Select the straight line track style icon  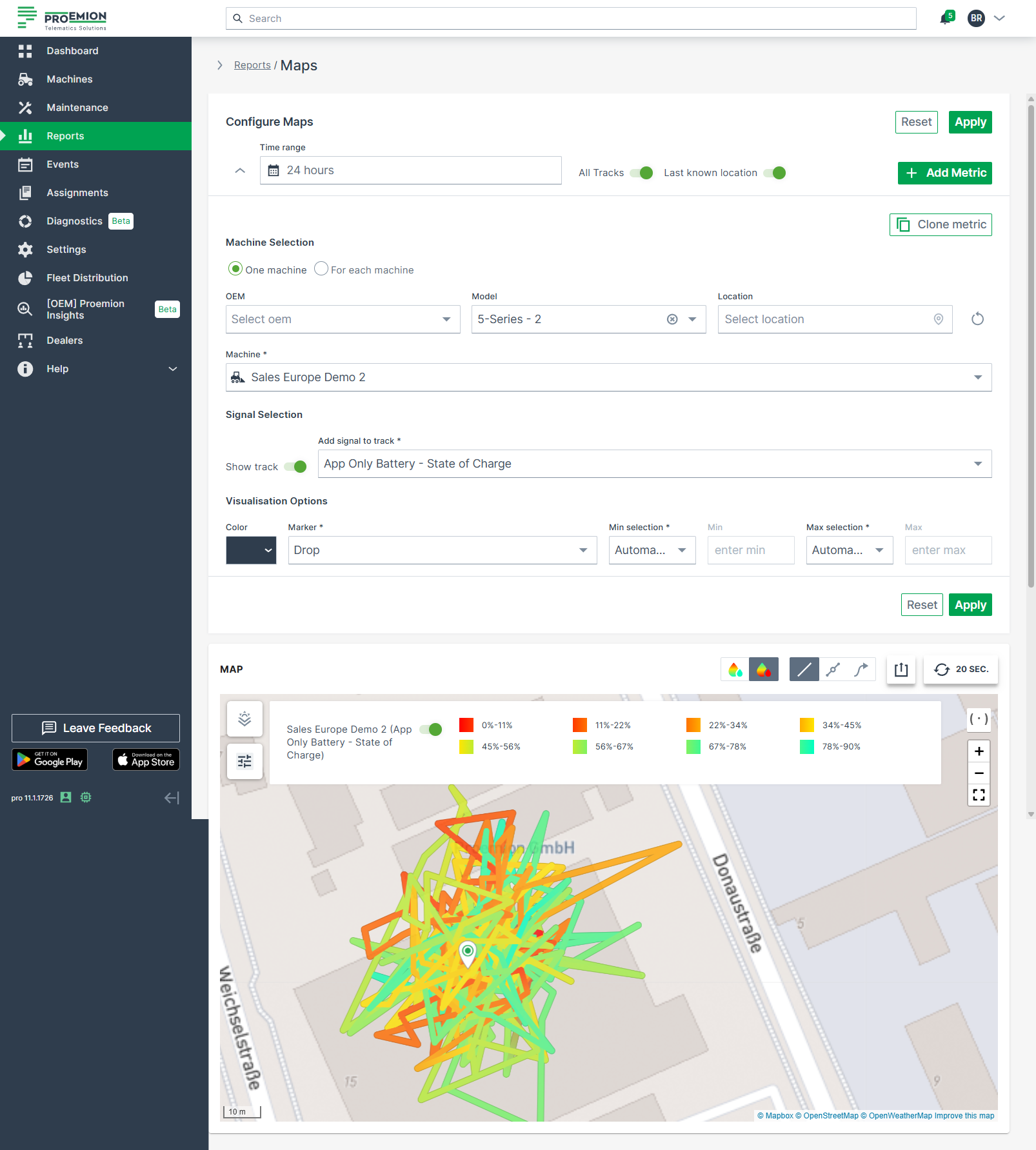point(804,669)
